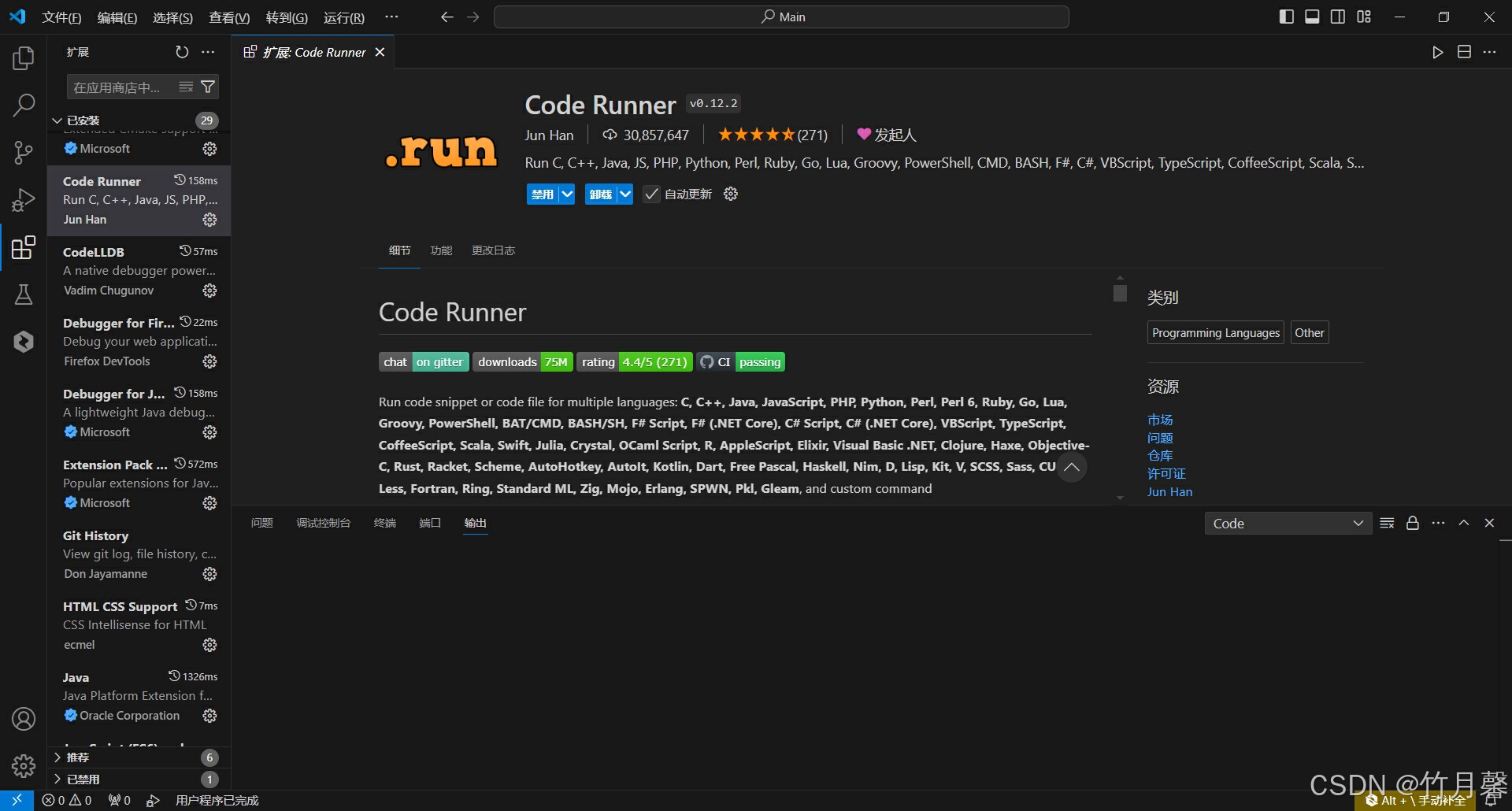1512x811 pixels.
Task: Open Java extension manage gear
Action: pyautogui.click(x=209, y=716)
